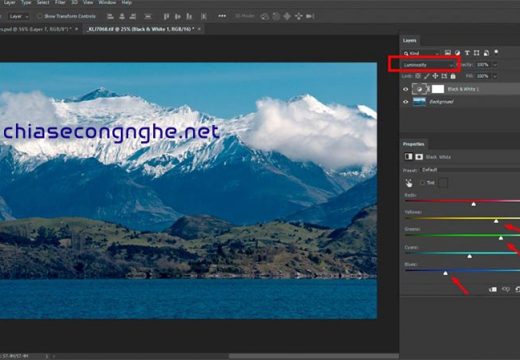
Task: Click the distribute horizontally icon
Action: pyautogui.click(x=204, y=16)
